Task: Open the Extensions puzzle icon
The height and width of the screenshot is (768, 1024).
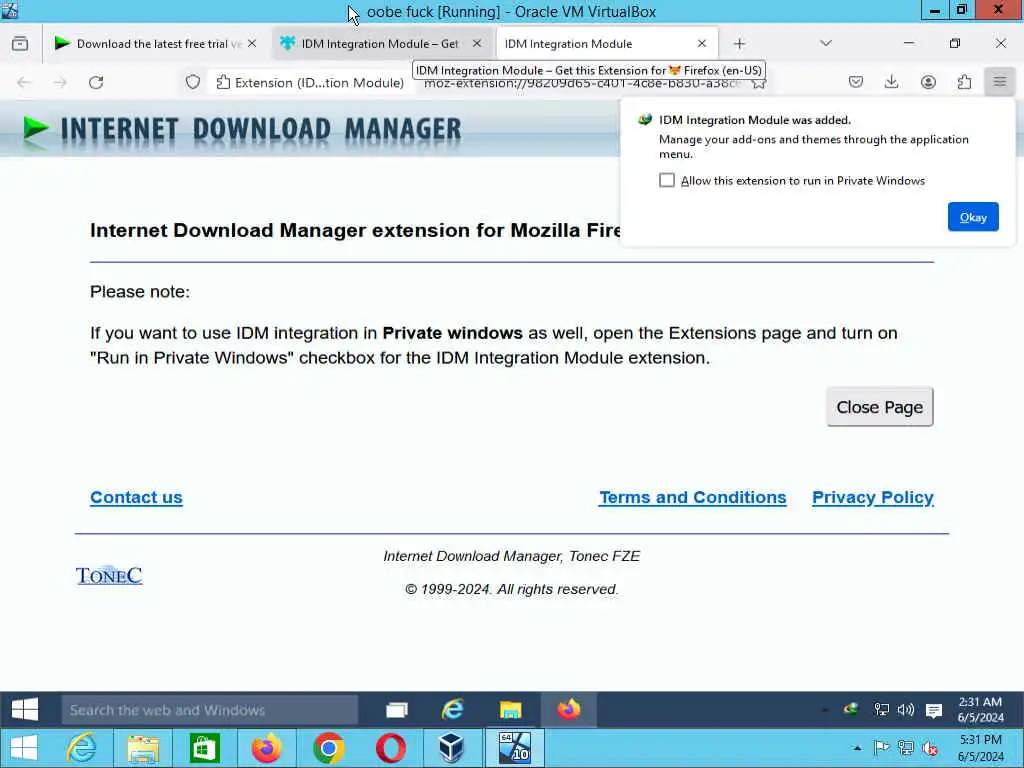Action: coord(964,82)
